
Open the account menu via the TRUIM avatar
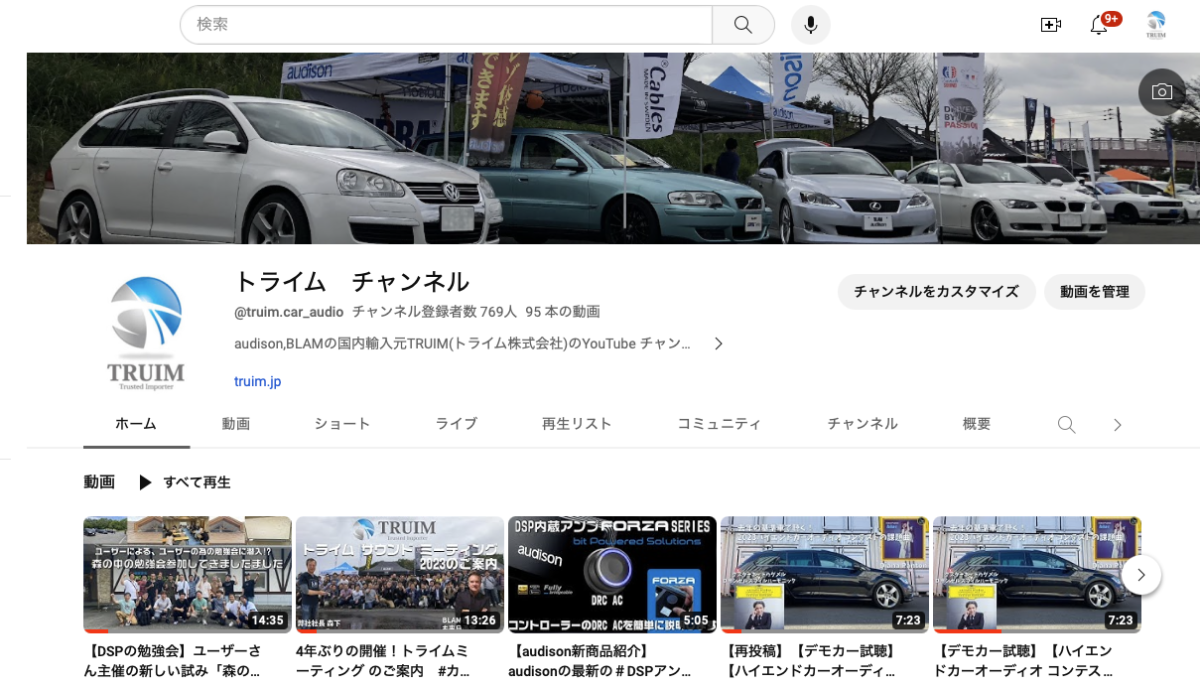pyautogui.click(x=1156, y=24)
